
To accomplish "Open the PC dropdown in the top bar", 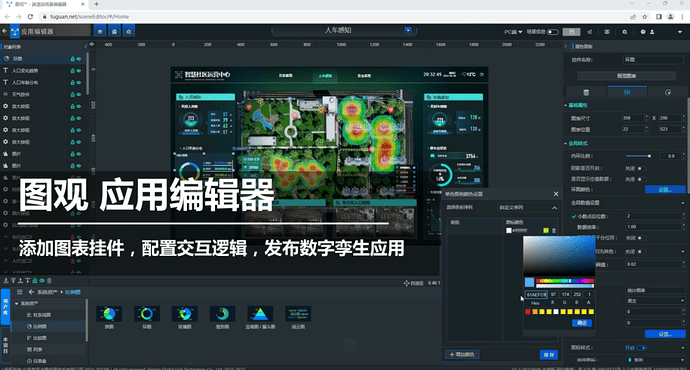I will 513,32.
